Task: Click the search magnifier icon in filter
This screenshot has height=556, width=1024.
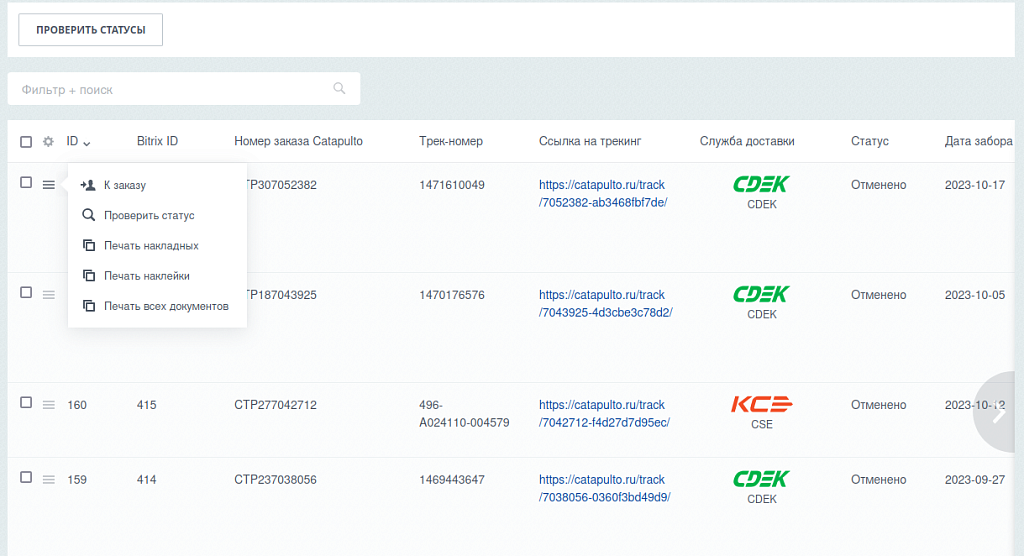Action: click(340, 89)
